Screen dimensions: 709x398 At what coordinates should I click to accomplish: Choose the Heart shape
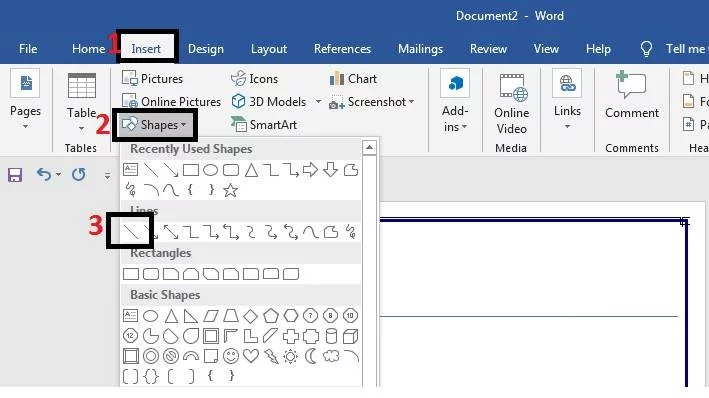(x=251, y=356)
